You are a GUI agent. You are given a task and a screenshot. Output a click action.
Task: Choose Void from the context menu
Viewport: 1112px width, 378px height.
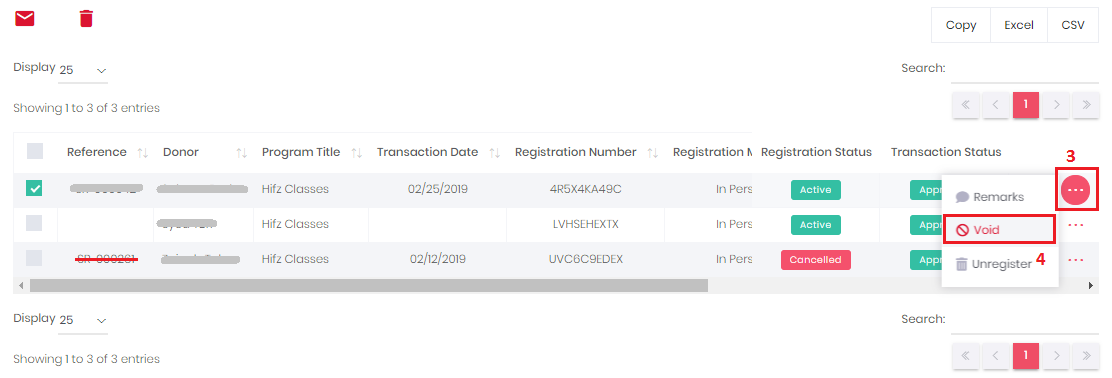(999, 230)
